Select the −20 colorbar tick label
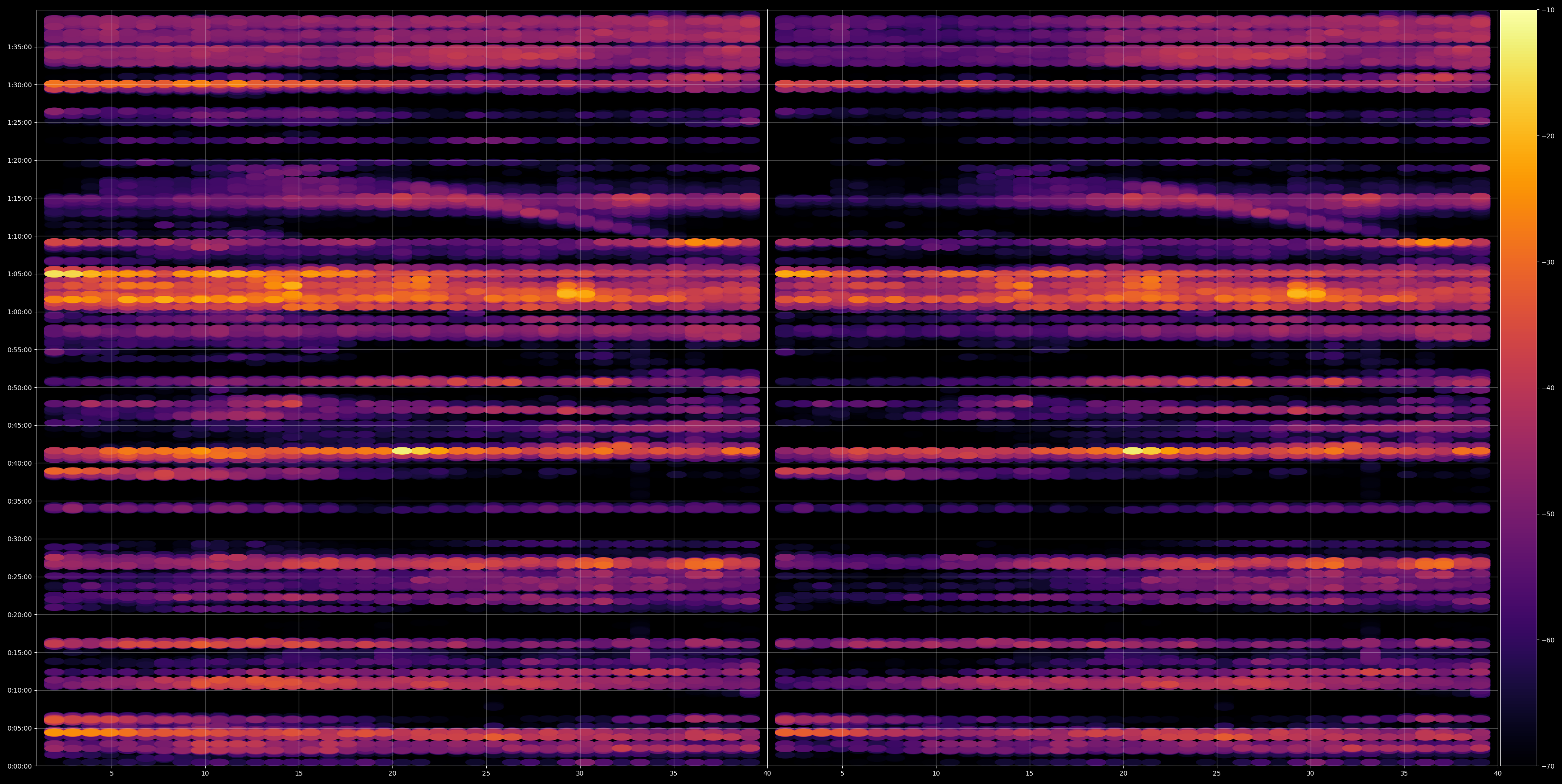 (x=1548, y=136)
